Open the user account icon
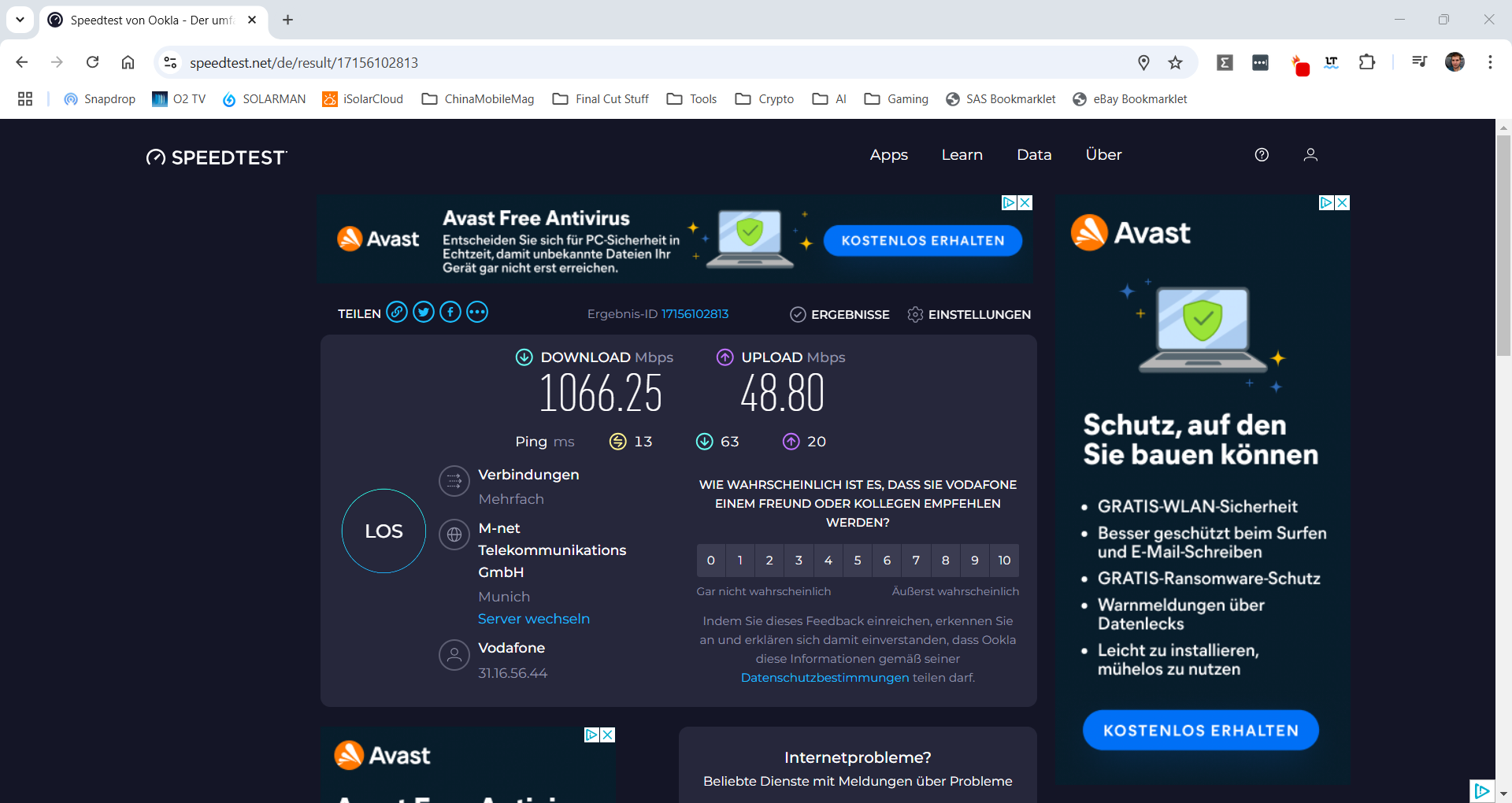Viewport: 1512px width, 803px height. click(1310, 155)
